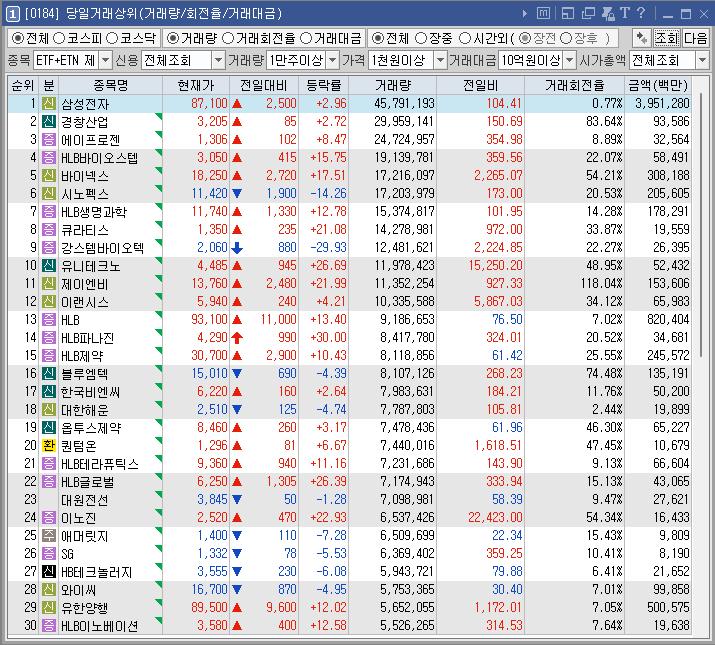715x645 pixels.
Task: Open the 유니테크노 stock name
Action: (x=91, y=265)
